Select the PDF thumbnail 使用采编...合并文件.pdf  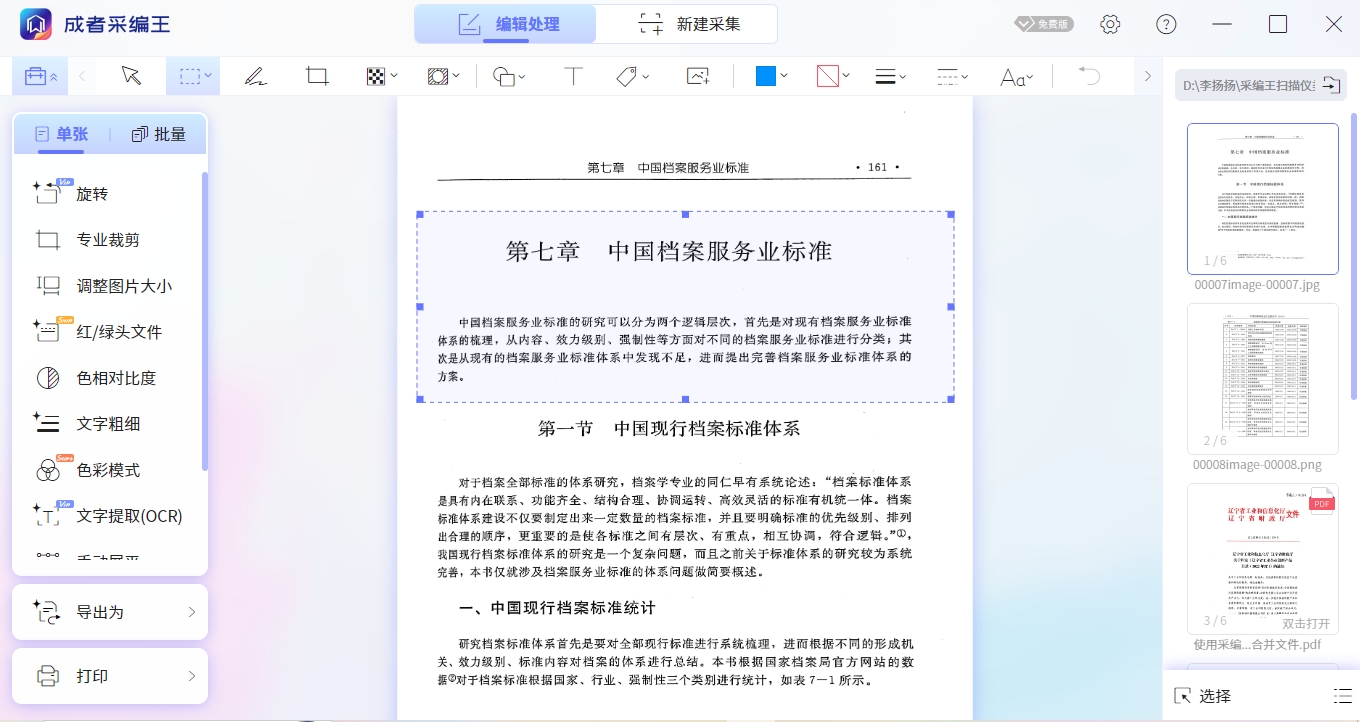click(x=1263, y=559)
